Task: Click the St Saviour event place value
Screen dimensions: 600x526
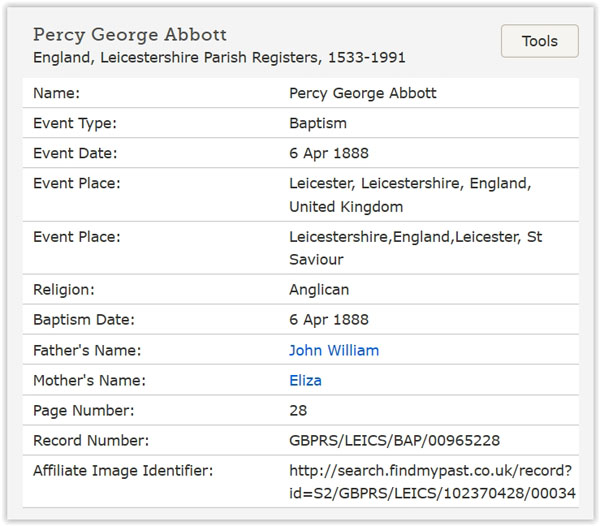Action: pos(416,248)
